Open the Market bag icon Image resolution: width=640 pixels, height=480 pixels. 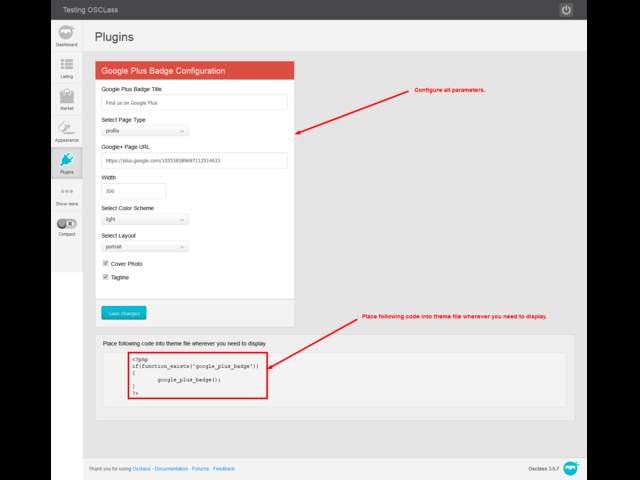(66, 97)
